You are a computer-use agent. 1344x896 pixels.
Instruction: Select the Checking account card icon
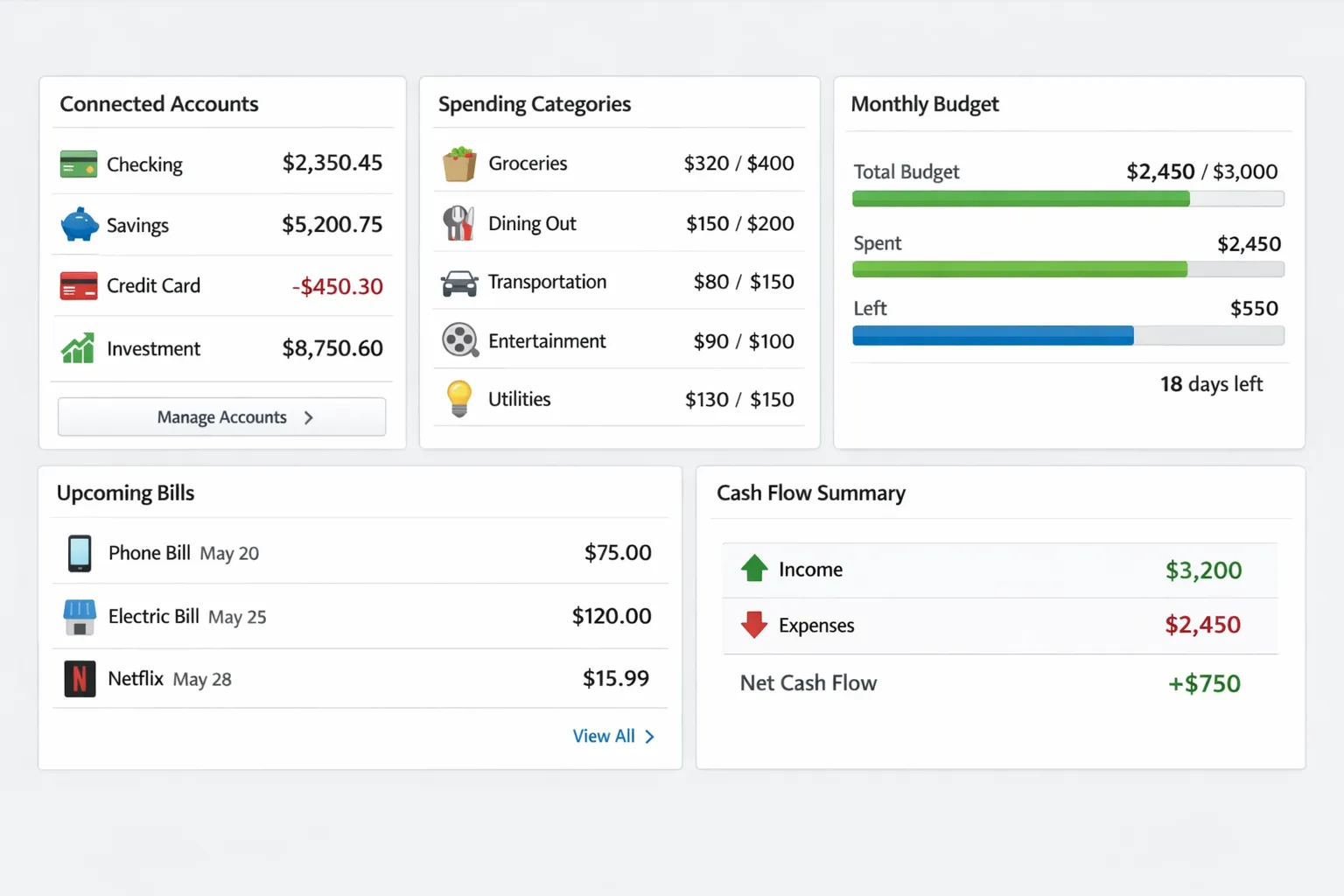pyautogui.click(x=78, y=164)
